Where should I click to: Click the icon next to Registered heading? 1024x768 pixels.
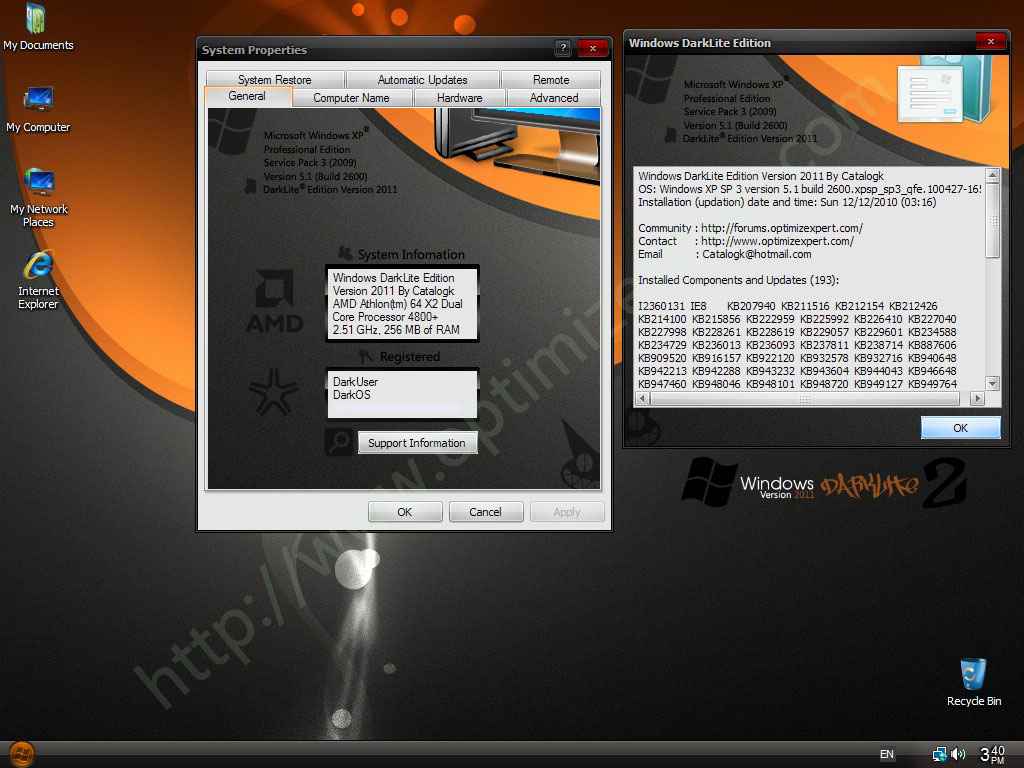click(x=366, y=356)
